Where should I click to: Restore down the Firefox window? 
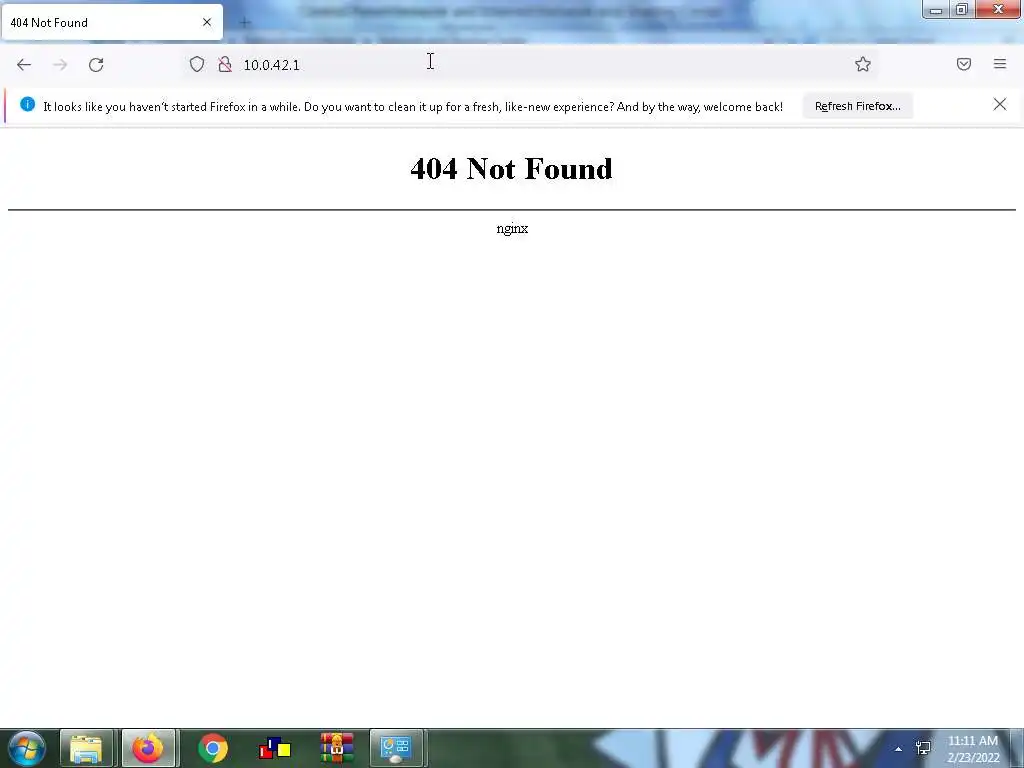pyautogui.click(x=962, y=9)
